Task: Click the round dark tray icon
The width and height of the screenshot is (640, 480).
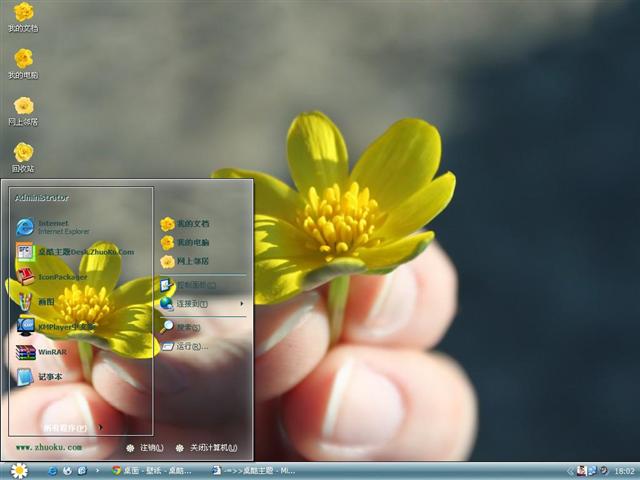Action: 604,470
